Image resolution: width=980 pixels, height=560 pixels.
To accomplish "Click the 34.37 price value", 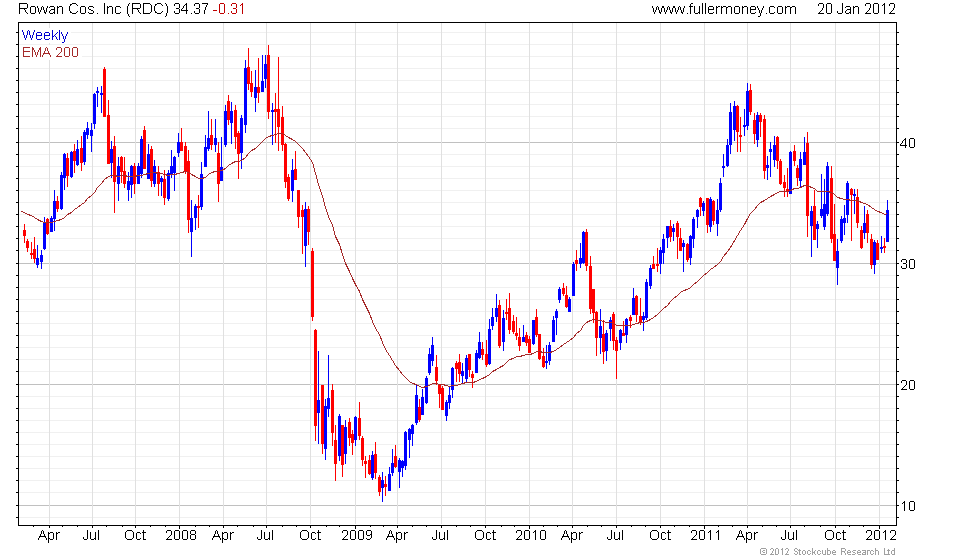I will [190, 9].
